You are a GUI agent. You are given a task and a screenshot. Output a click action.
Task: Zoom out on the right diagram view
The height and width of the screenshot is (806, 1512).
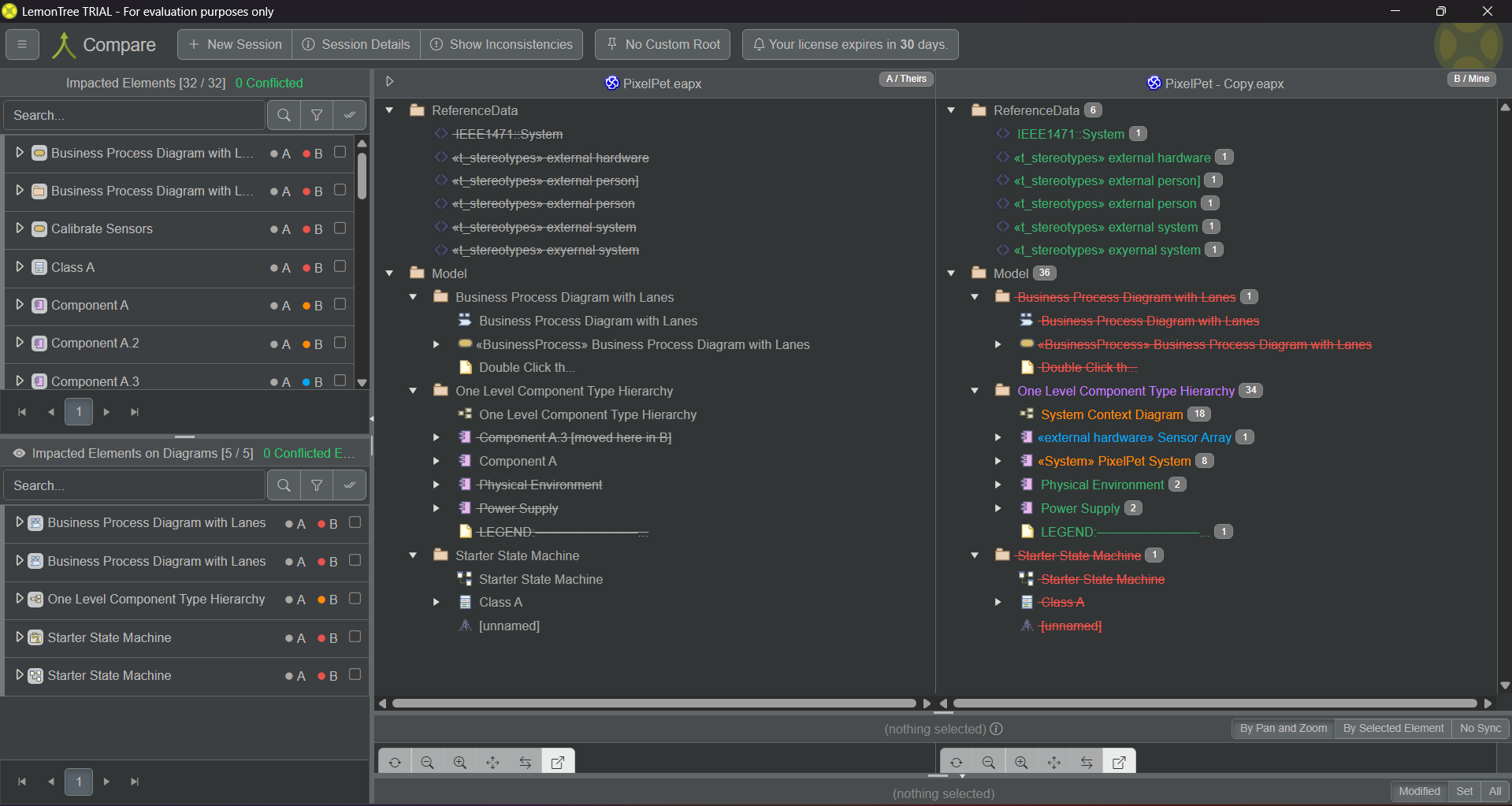(x=988, y=762)
